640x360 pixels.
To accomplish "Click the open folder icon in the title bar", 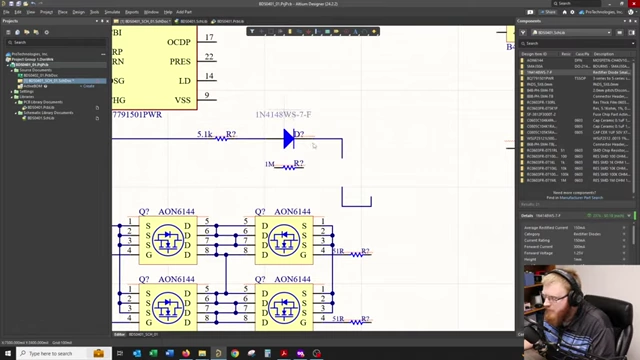I will (25, 4).
